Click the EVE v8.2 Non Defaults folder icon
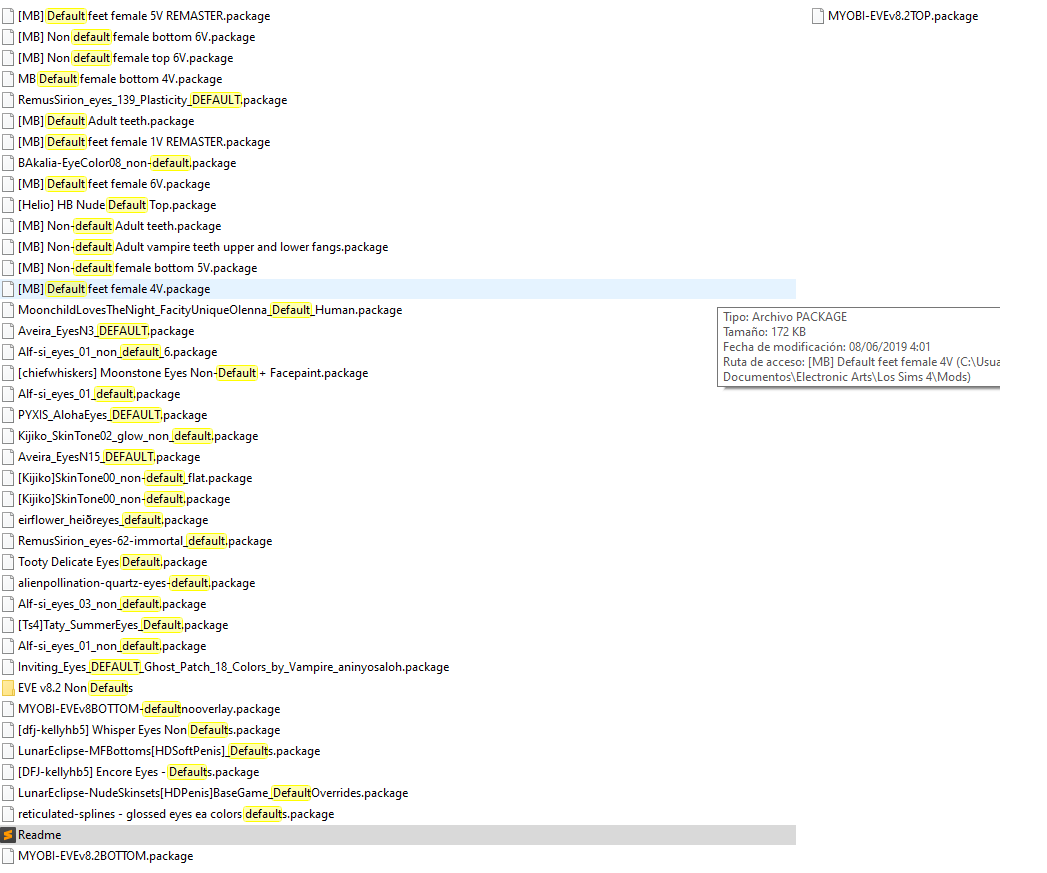The height and width of the screenshot is (873, 1047). 8,688
